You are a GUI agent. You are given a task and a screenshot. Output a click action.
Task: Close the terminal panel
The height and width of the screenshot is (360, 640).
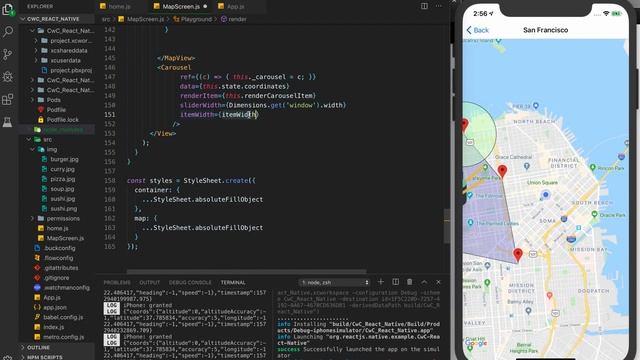click(x=438, y=282)
